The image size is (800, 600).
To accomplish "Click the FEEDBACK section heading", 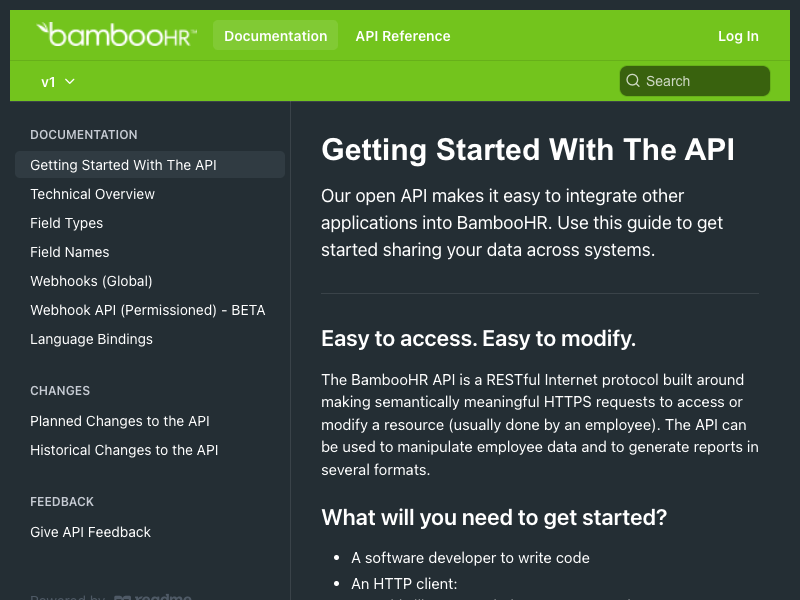I will coord(62,502).
